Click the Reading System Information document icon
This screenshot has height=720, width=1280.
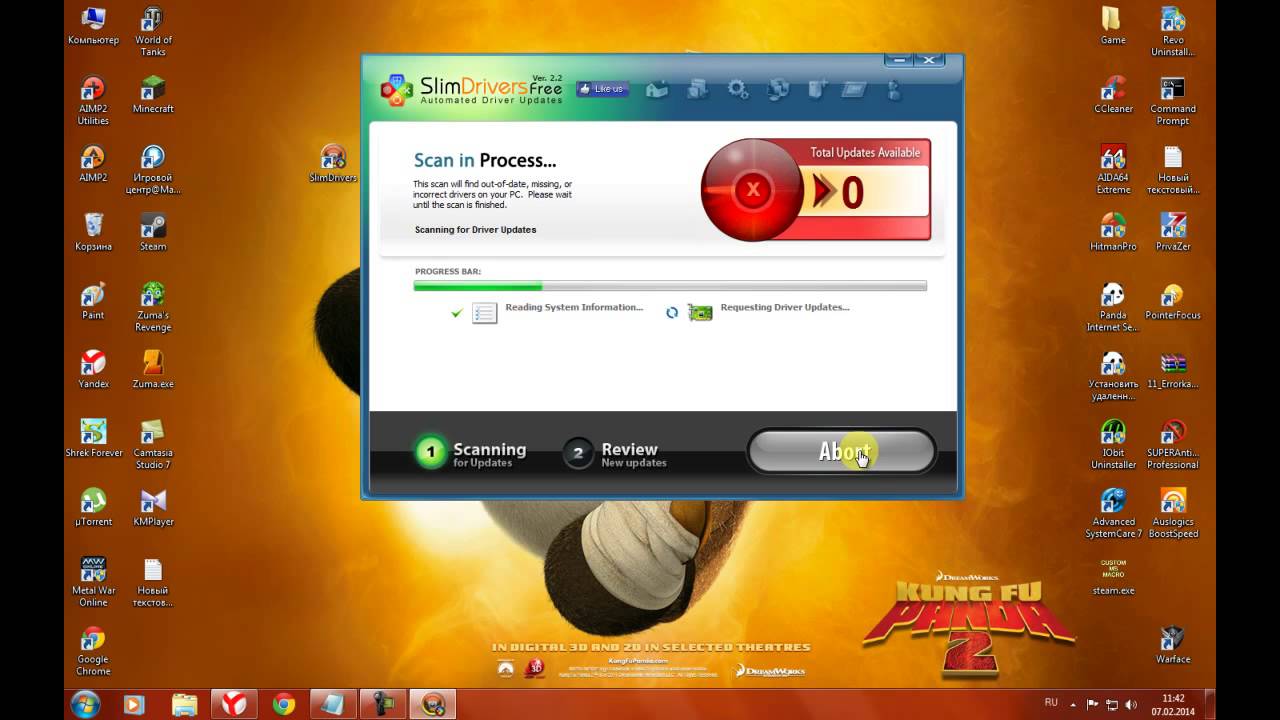(484, 313)
